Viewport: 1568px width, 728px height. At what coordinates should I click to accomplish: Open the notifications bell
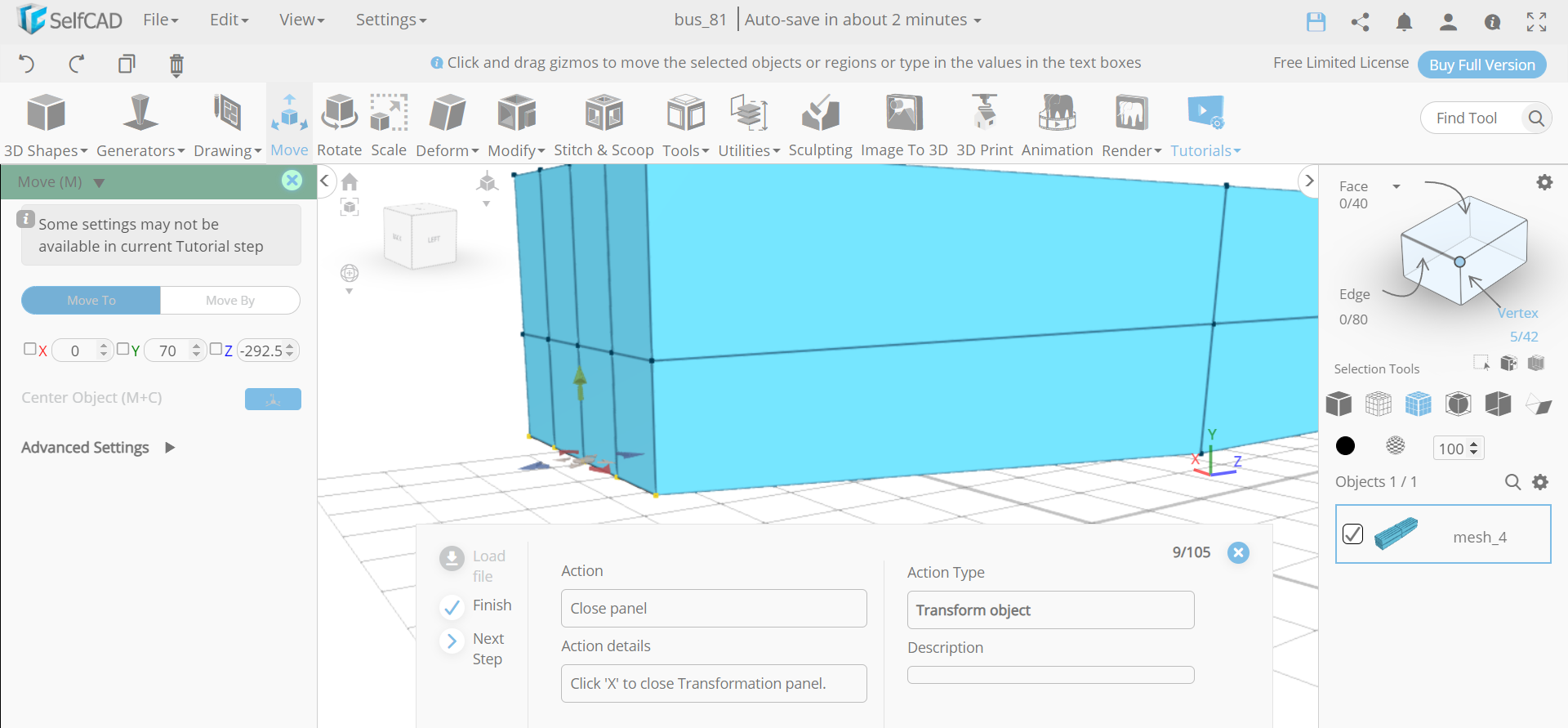1404,22
